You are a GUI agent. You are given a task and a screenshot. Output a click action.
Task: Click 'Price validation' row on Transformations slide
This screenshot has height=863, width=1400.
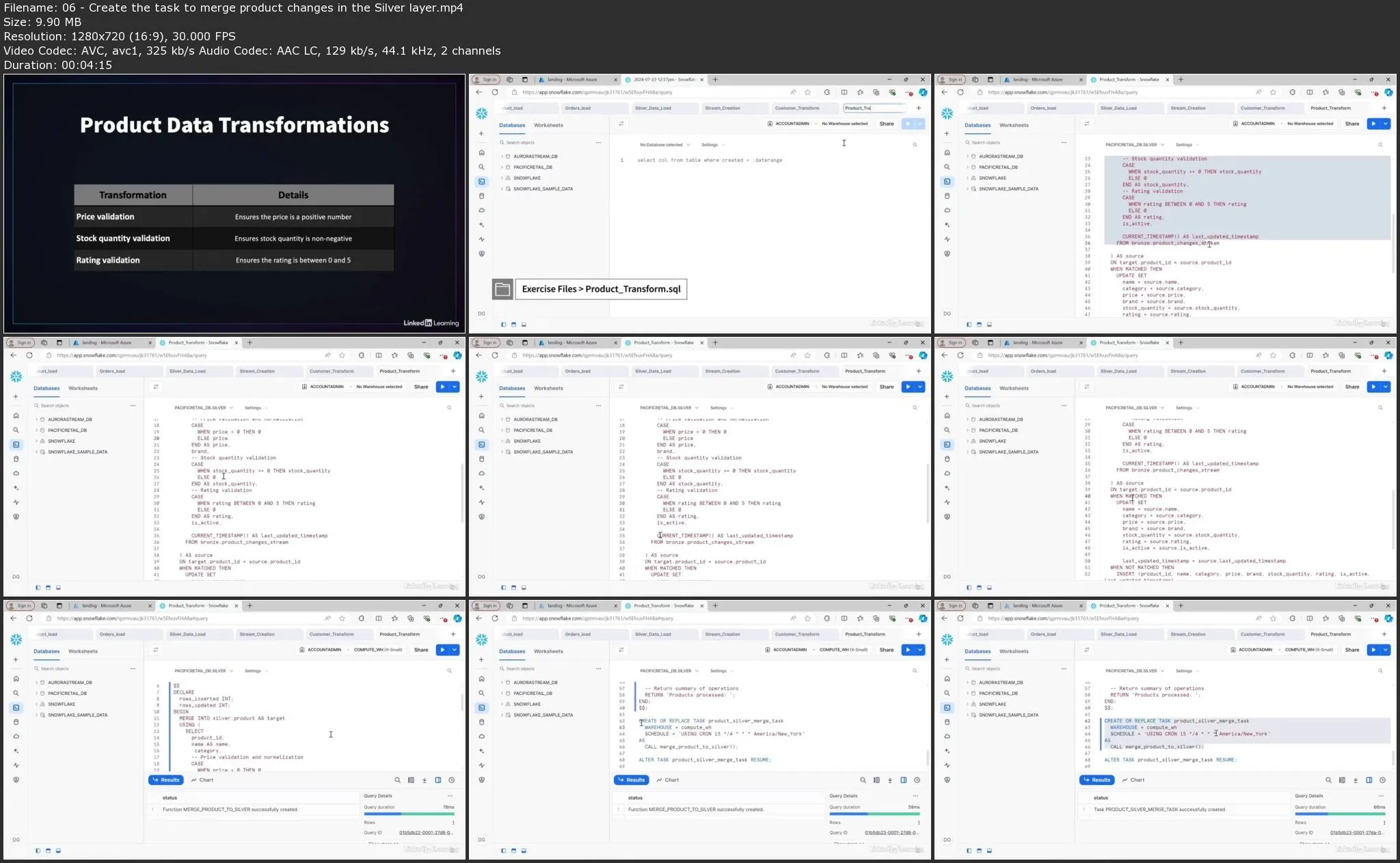[234, 217]
